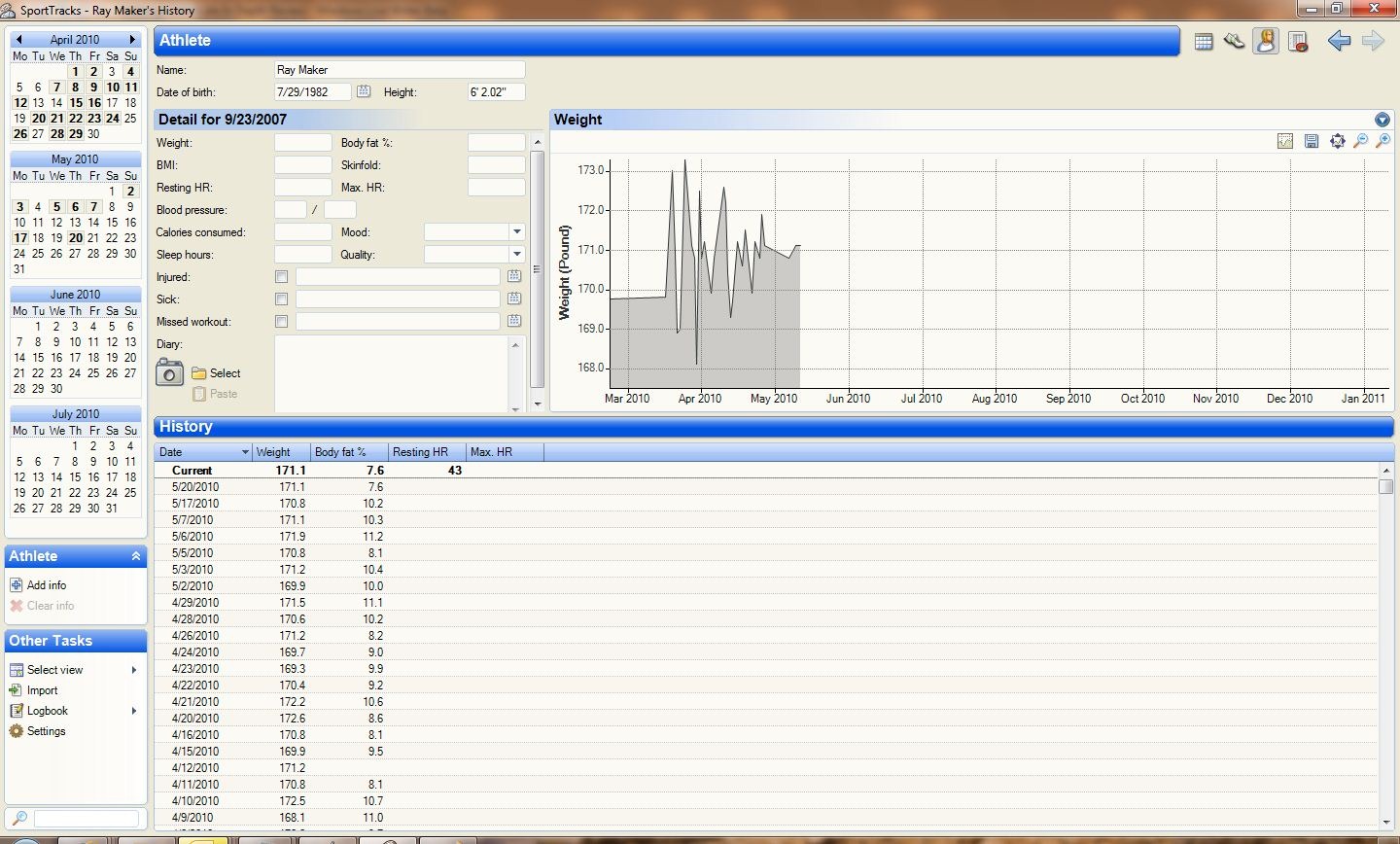Viewport: 1400px width, 844px height.
Task: Click Paste under the photo selector
Action: 215,394
